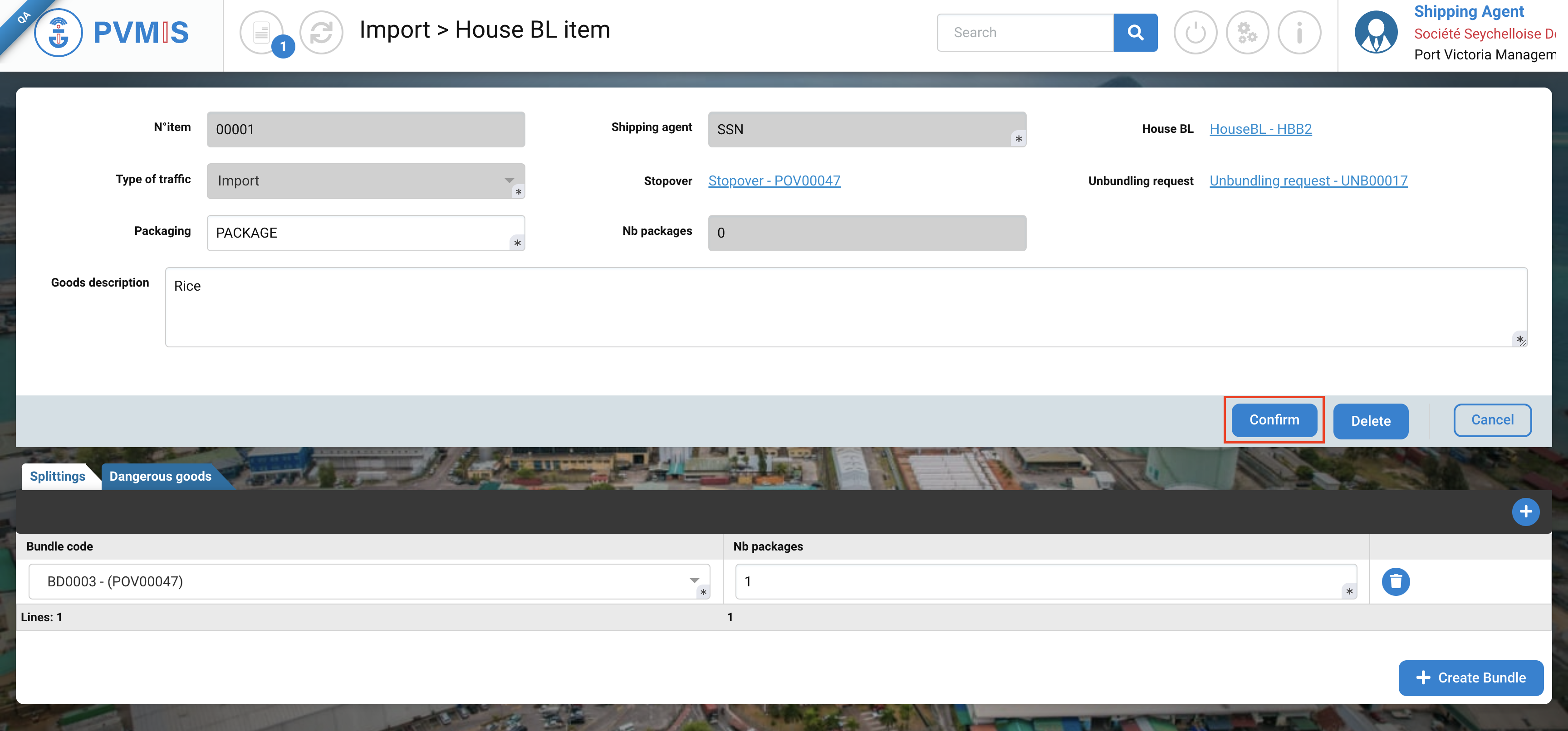
Task: Add a splitting line with plus icon
Action: click(1525, 512)
